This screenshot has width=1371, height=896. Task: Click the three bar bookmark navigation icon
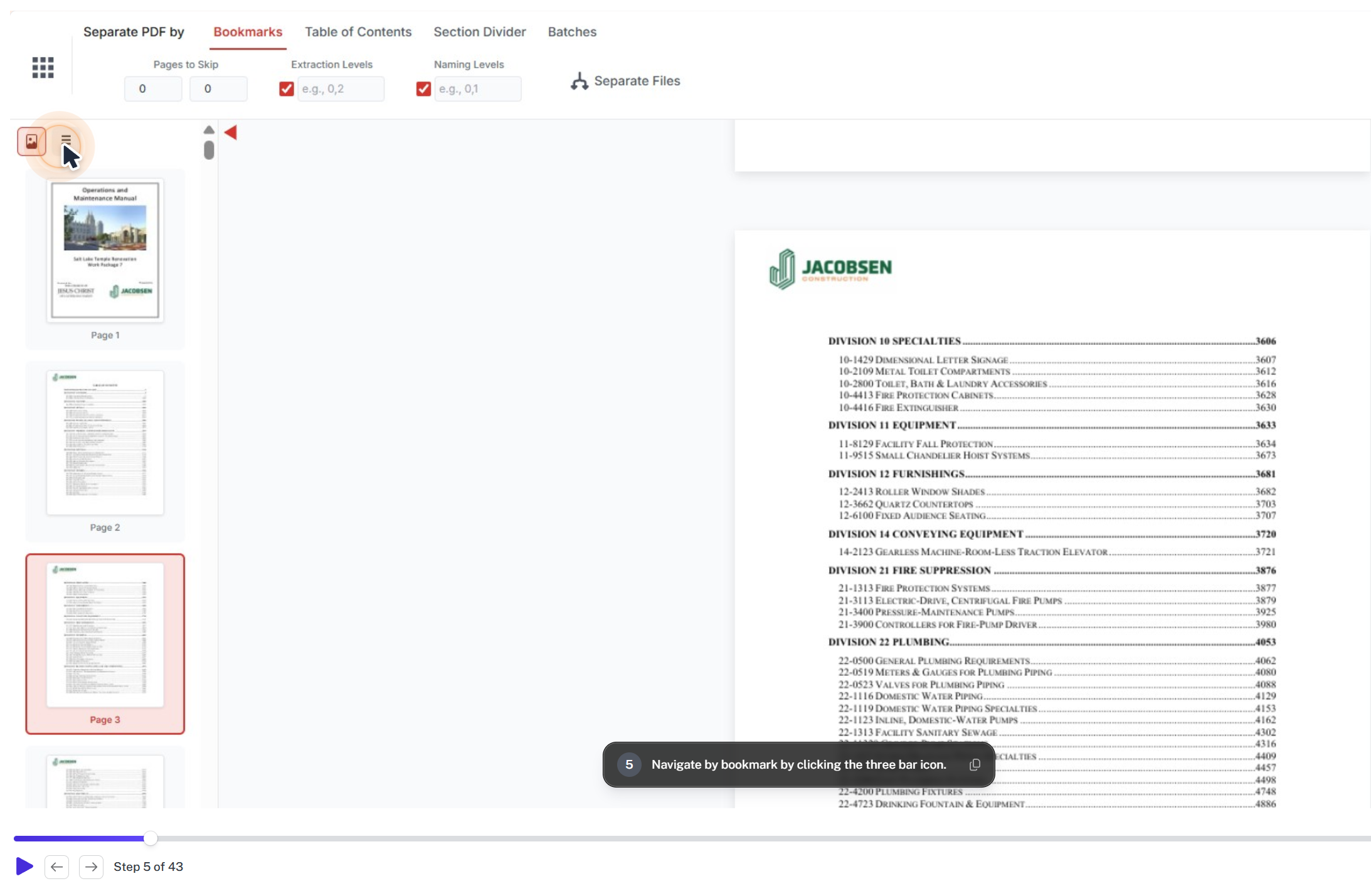click(x=66, y=139)
